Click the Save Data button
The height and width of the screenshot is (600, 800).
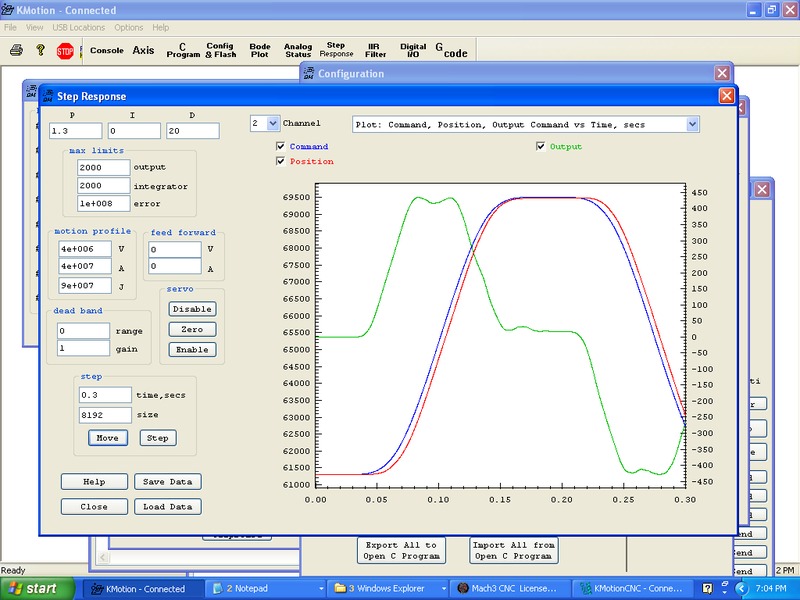pos(167,481)
